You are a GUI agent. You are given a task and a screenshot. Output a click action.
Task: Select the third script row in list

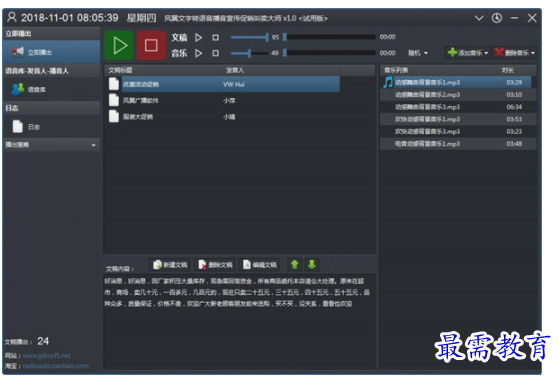coord(224,117)
